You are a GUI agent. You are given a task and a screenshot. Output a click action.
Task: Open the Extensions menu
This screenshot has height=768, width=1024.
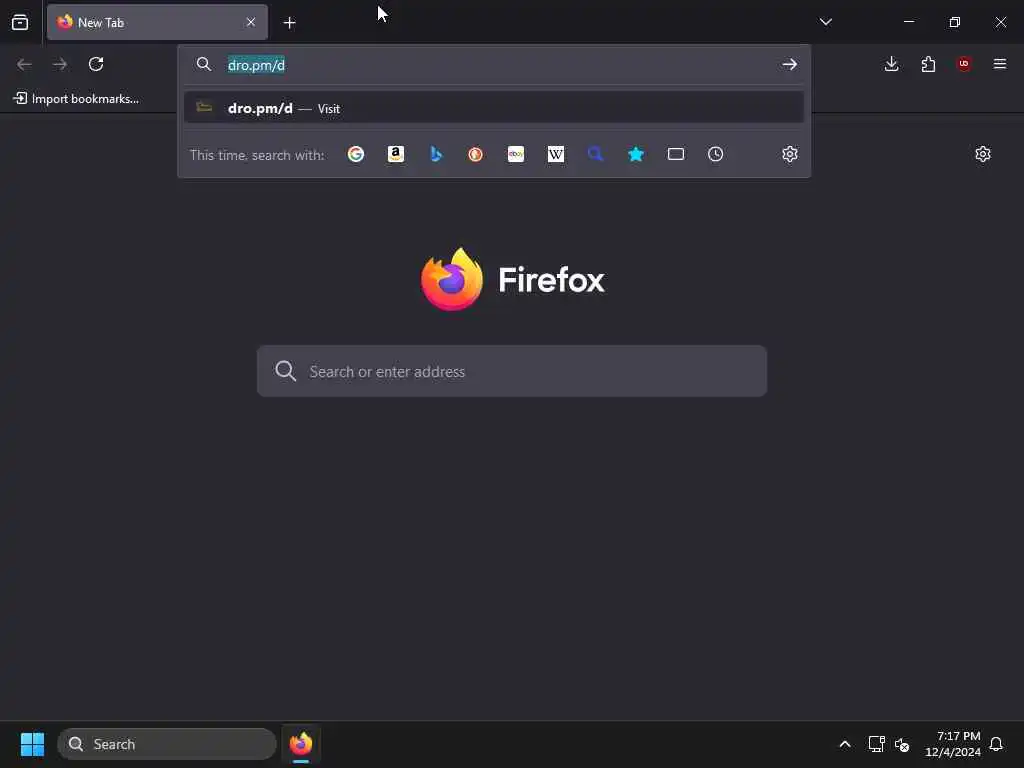928,64
